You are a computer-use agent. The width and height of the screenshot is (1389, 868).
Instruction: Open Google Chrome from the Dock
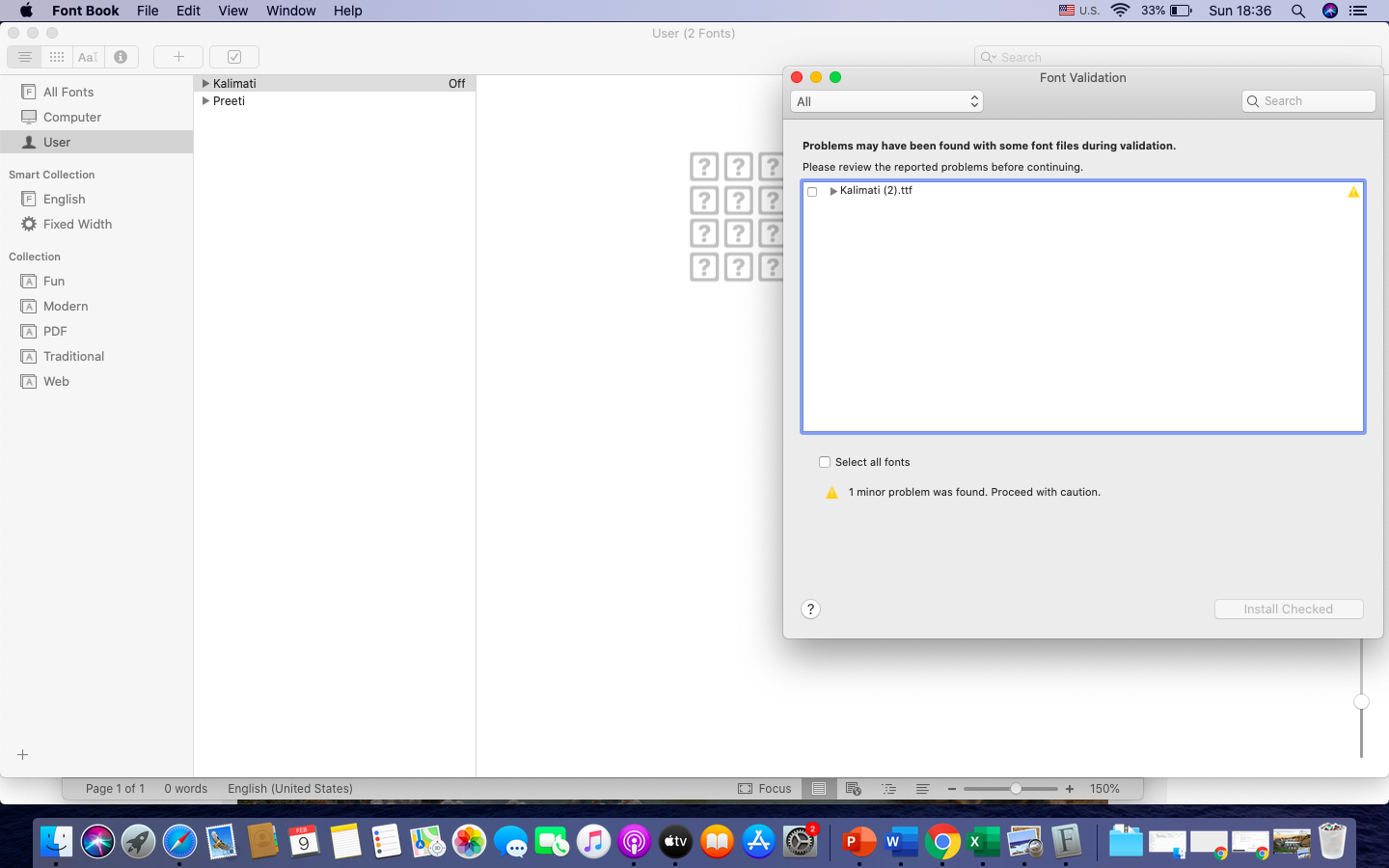[x=942, y=842]
